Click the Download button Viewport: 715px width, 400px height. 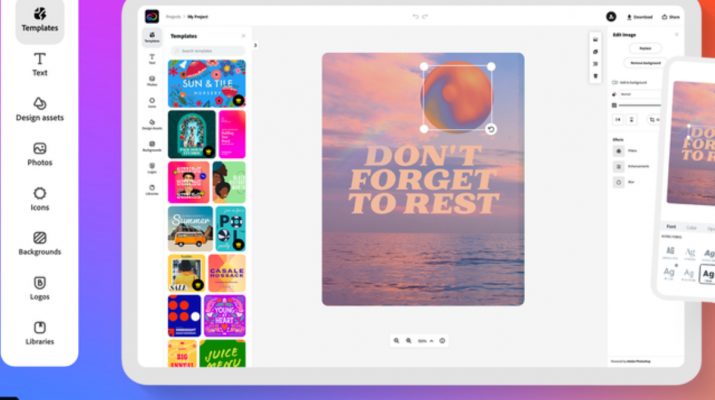639,17
